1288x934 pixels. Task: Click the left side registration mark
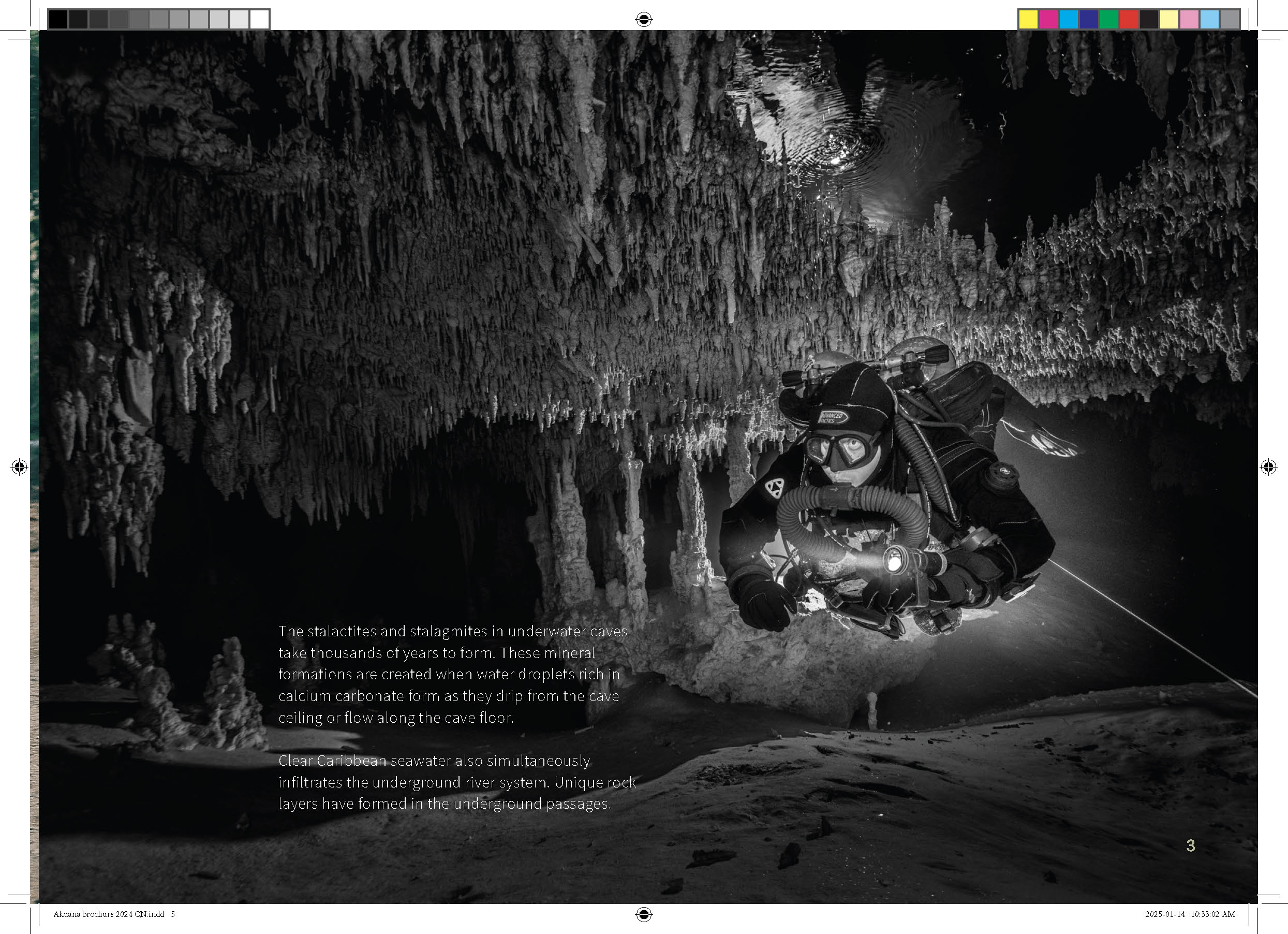[x=19, y=467]
